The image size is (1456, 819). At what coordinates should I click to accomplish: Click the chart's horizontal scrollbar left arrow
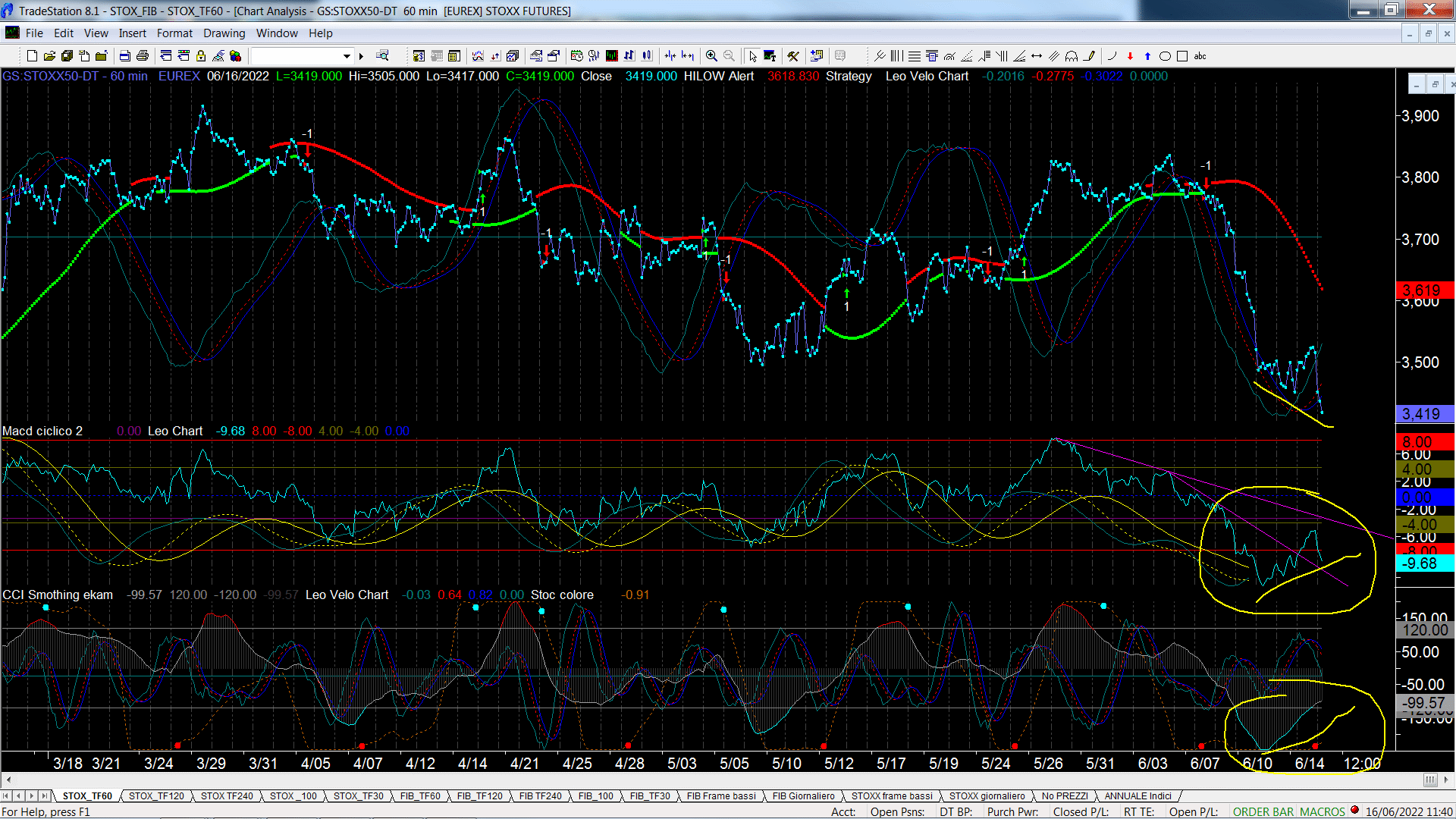(8, 780)
